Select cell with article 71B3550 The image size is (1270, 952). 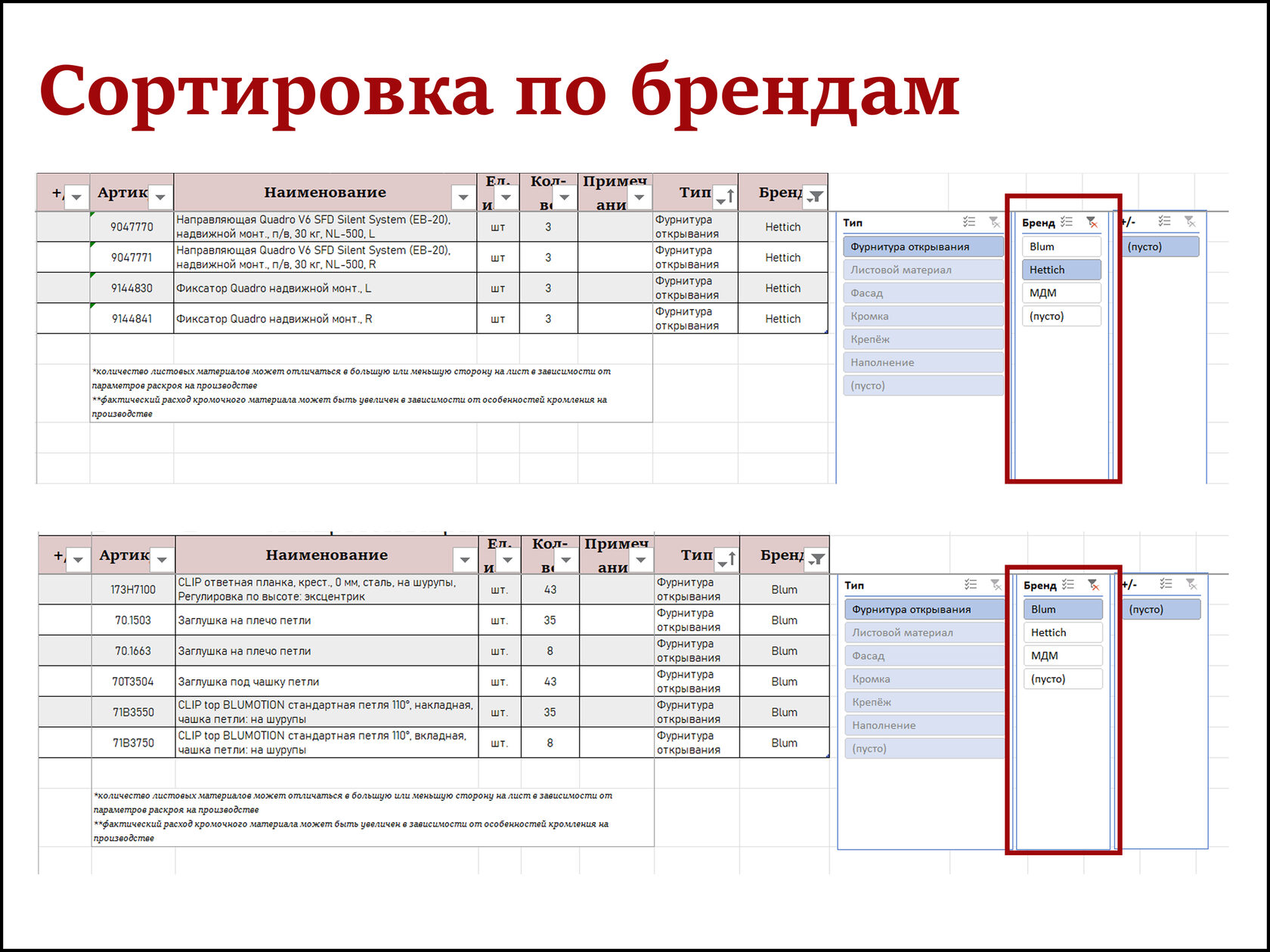point(133,712)
